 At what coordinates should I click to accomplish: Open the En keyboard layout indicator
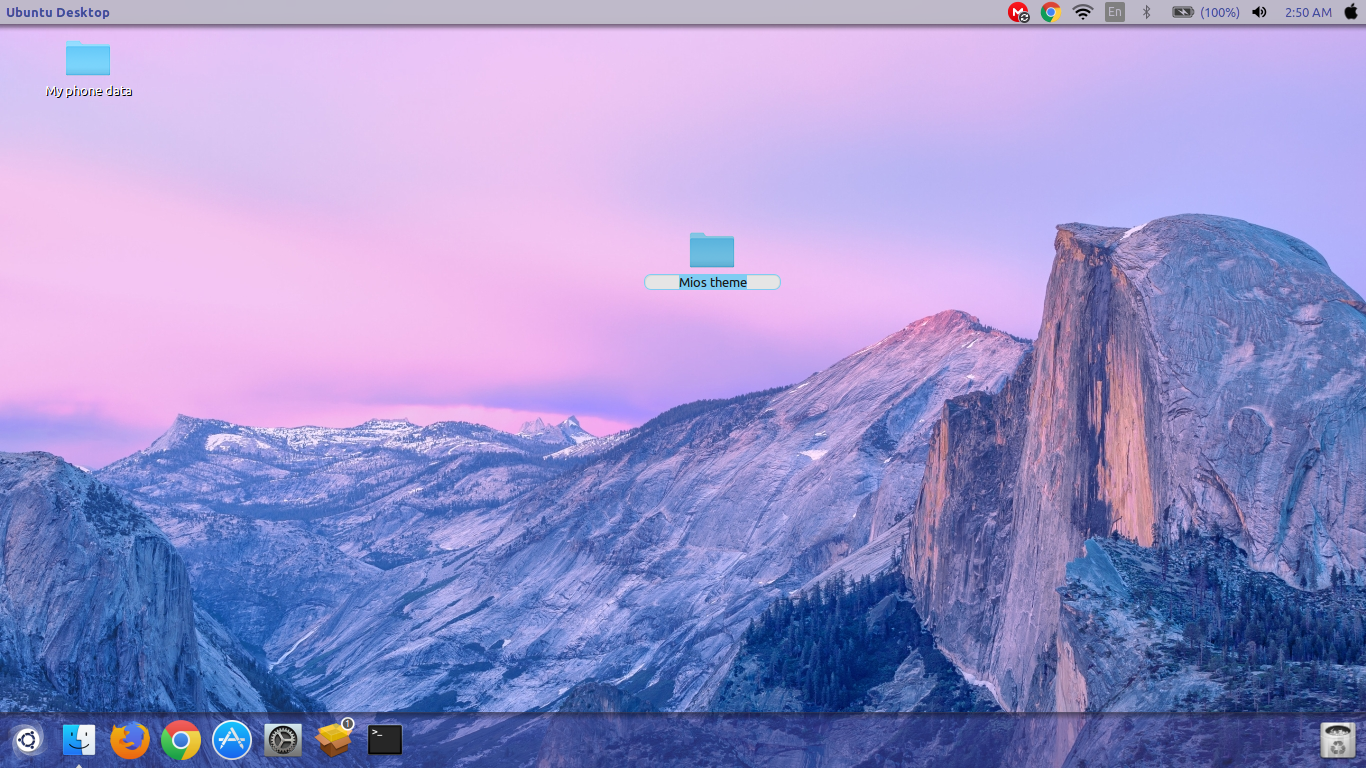coord(1115,12)
